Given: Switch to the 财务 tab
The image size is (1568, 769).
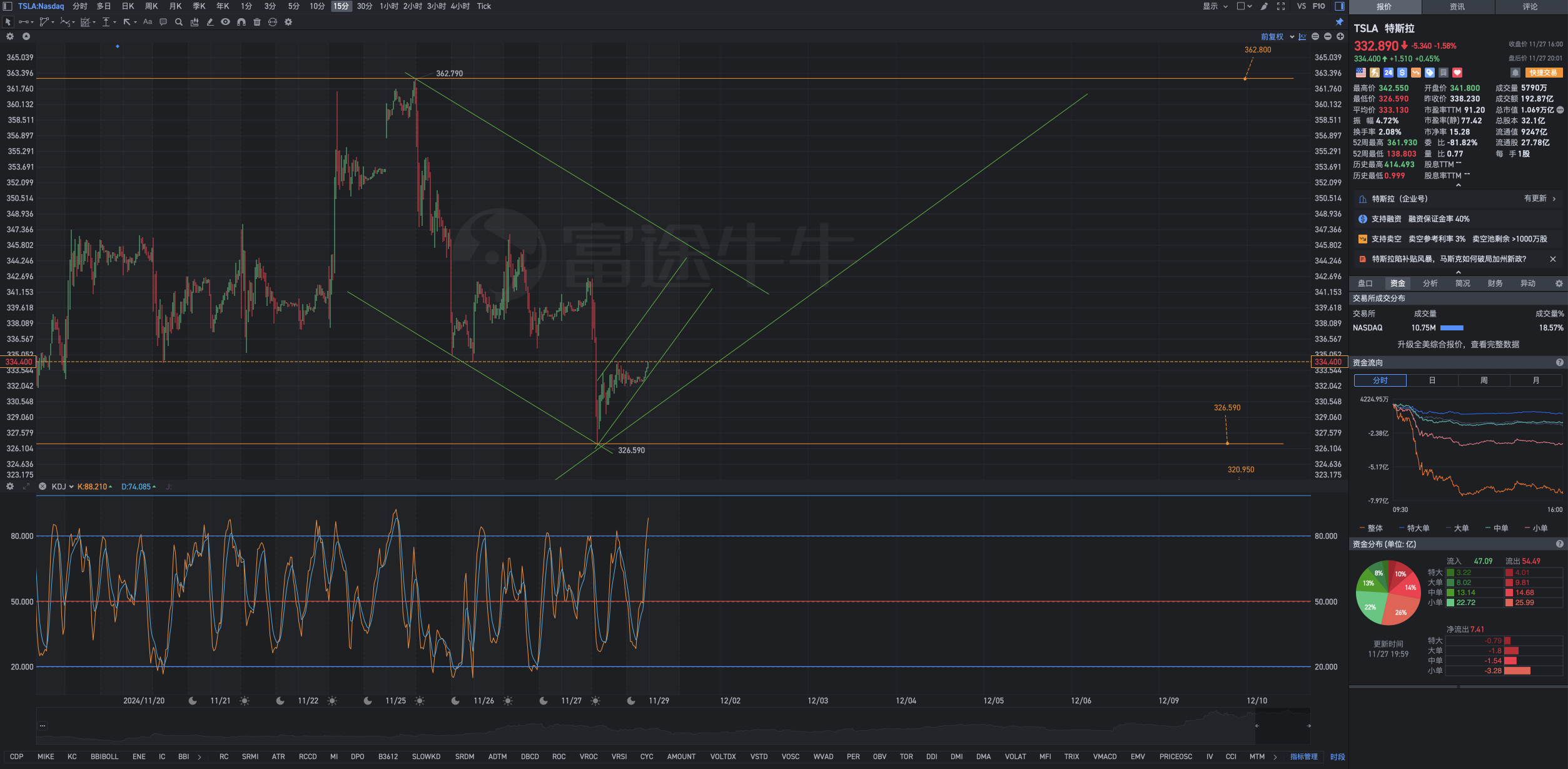Looking at the screenshot, I should (1495, 283).
